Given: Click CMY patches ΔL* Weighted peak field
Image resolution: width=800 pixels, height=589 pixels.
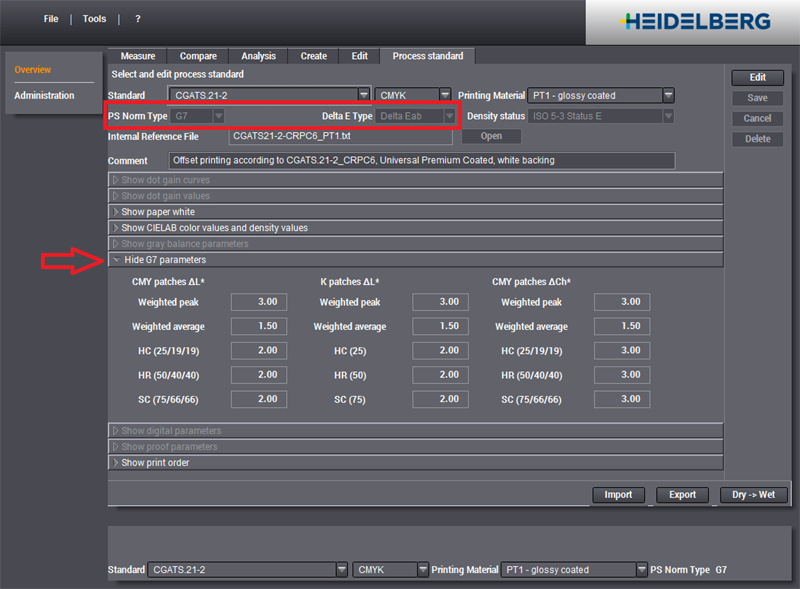Looking at the screenshot, I should pos(259,302).
